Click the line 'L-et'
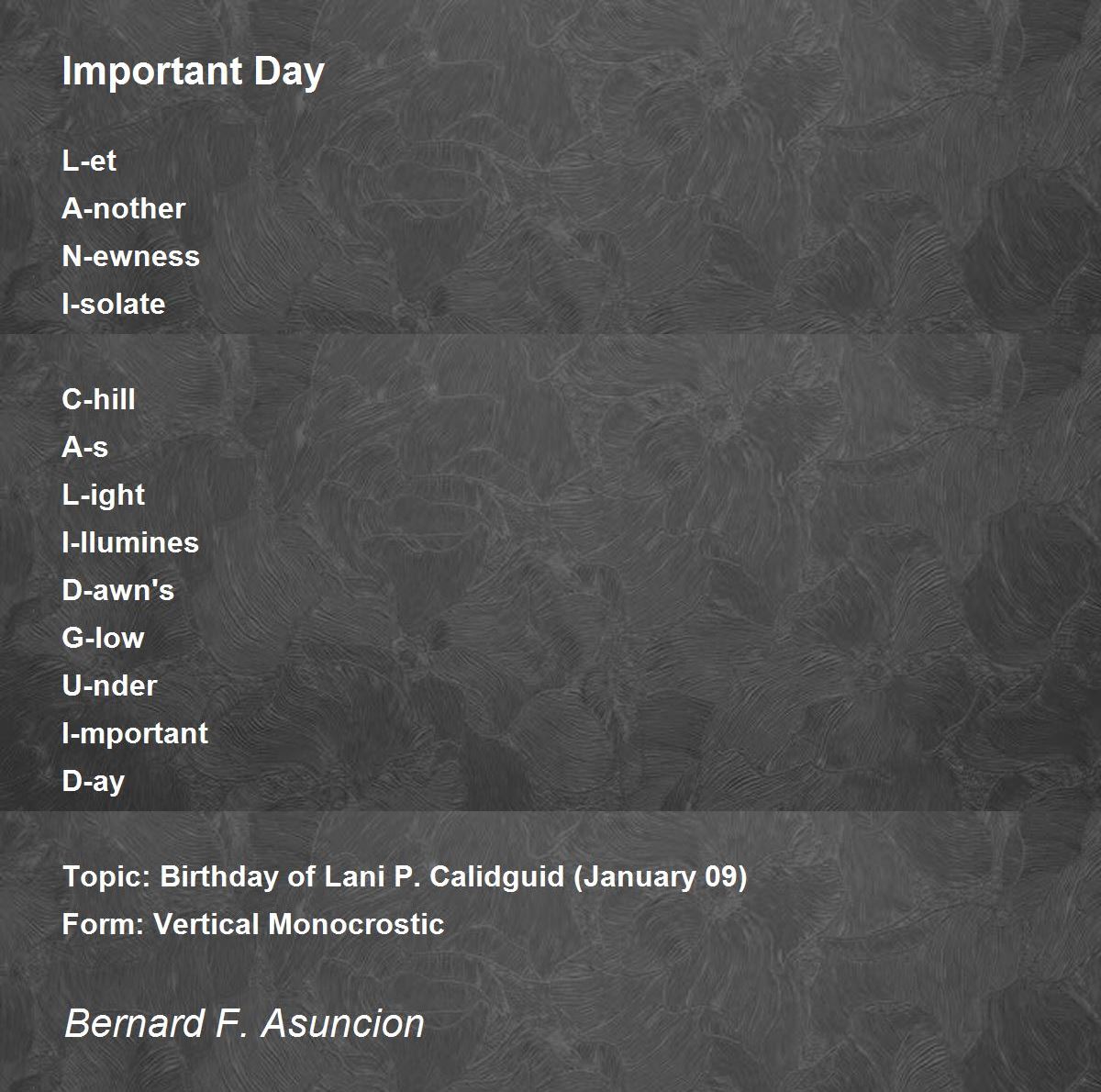1101x1092 pixels. (x=90, y=161)
